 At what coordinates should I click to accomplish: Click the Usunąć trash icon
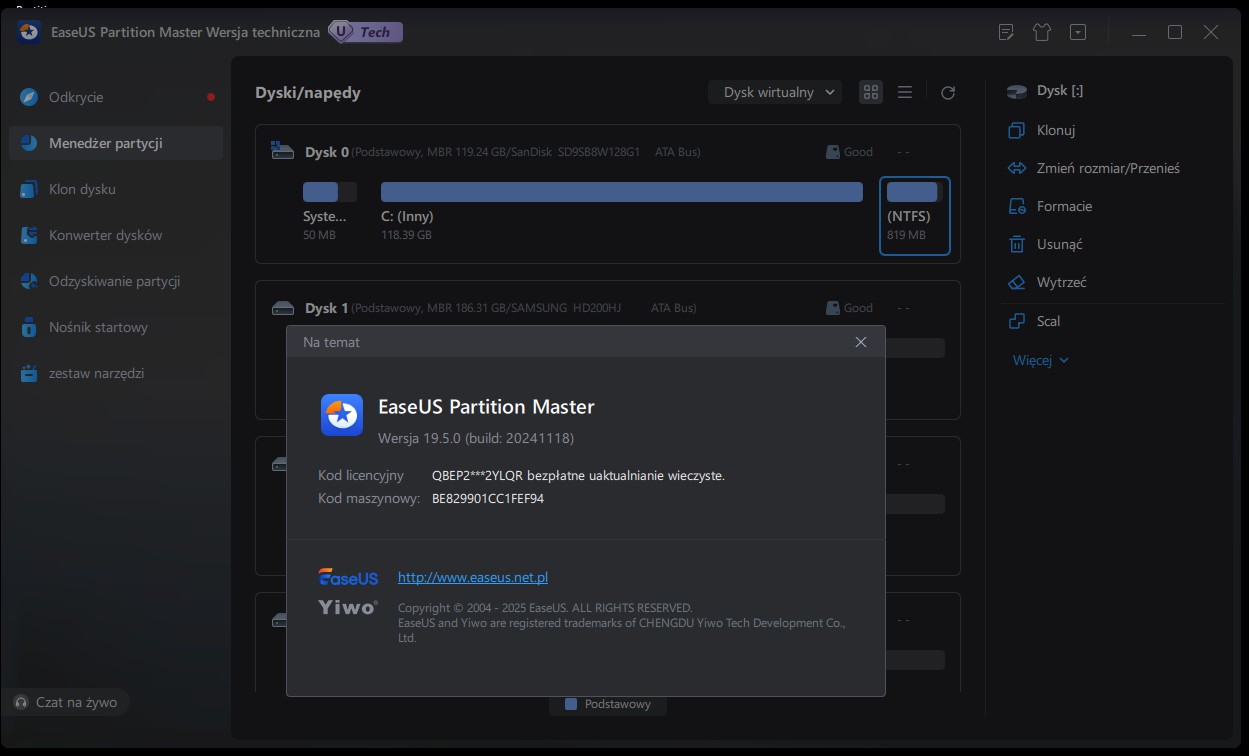tap(1017, 244)
